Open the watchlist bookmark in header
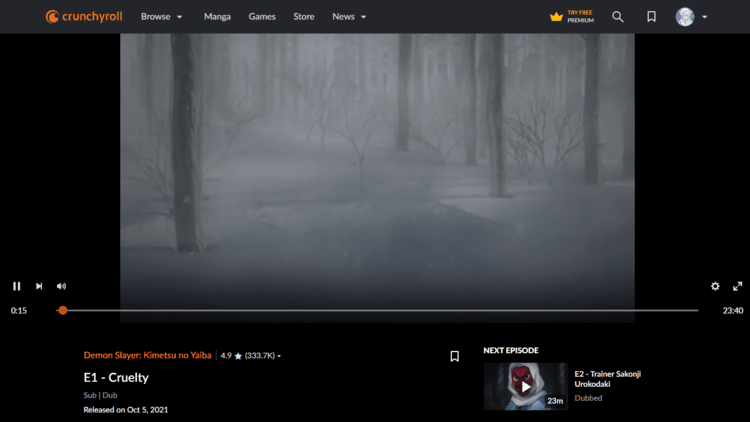Screen dimensions: 750x422 651,17
